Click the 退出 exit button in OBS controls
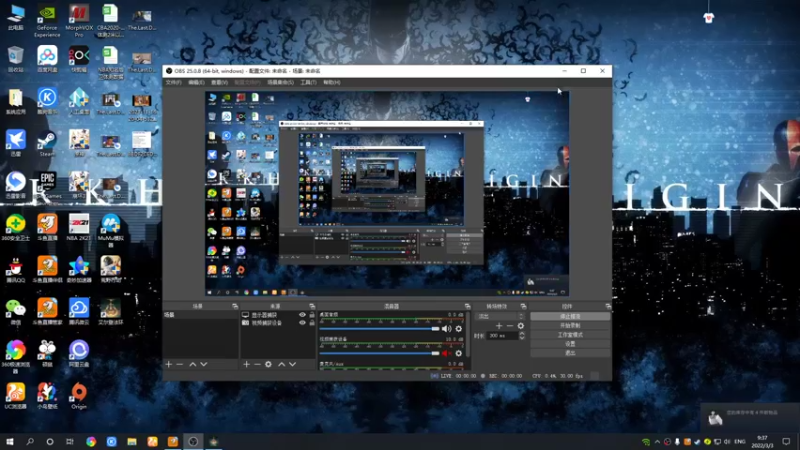Image resolution: width=800 pixels, height=450 pixels. pyautogui.click(x=570, y=353)
